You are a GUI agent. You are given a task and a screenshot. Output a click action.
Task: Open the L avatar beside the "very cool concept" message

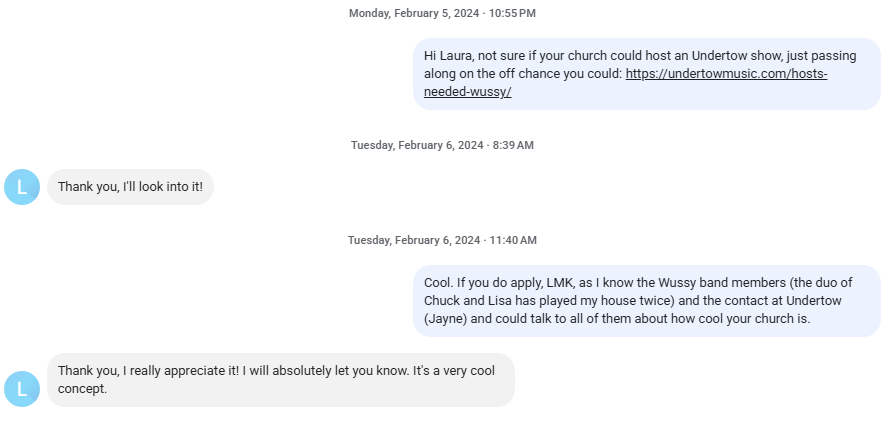(22, 389)
